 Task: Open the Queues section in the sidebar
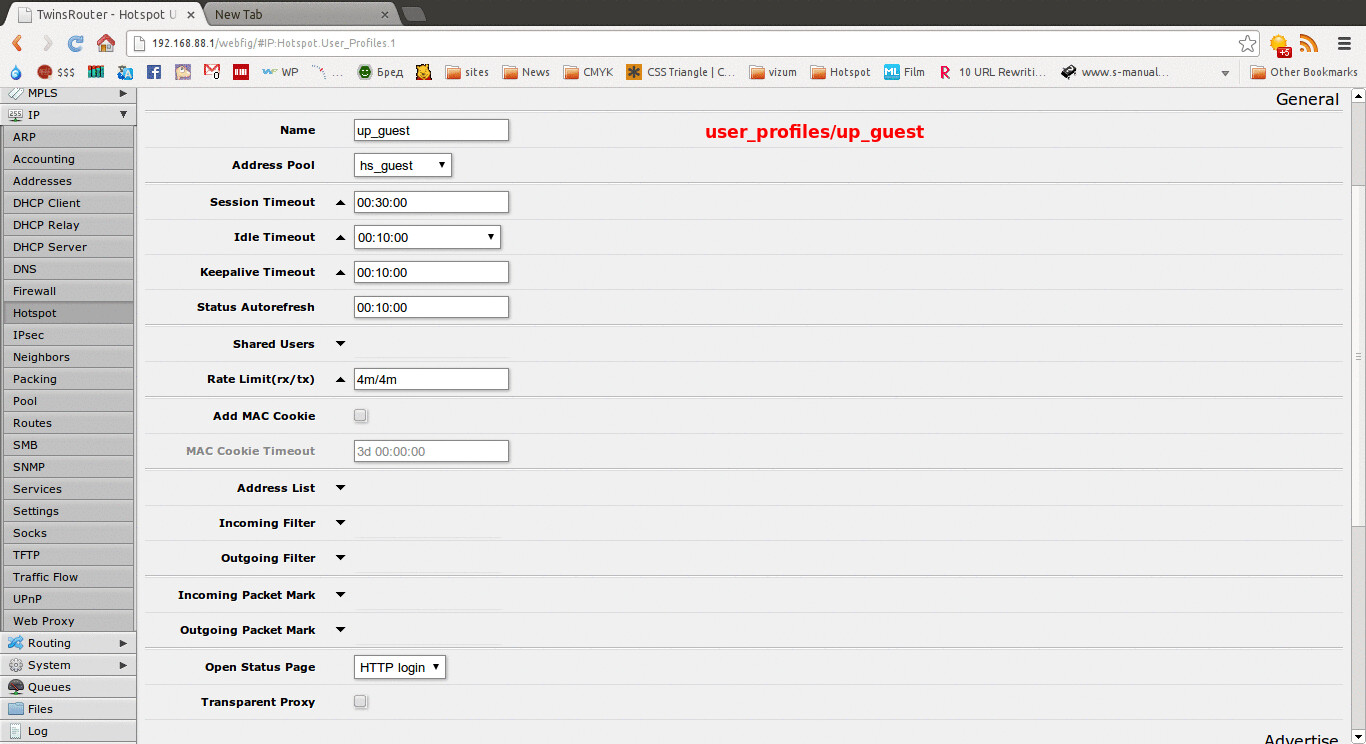pos(45,687)
